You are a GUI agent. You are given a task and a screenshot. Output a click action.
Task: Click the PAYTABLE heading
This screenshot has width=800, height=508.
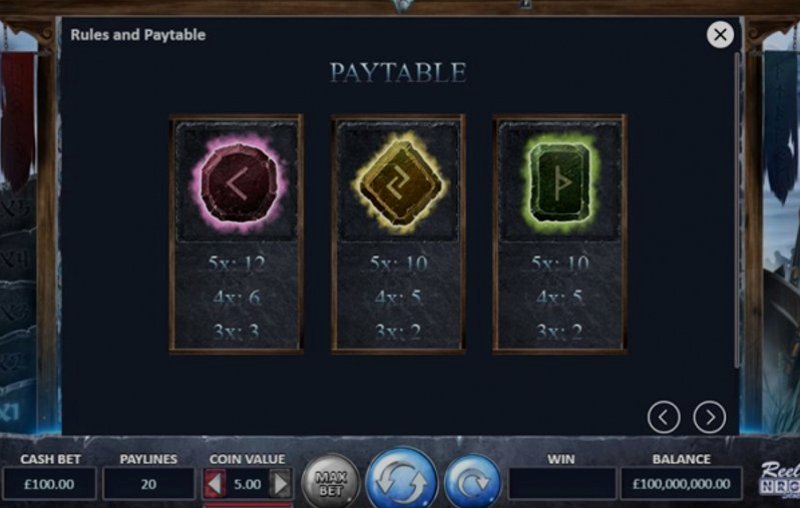(398, 72)
